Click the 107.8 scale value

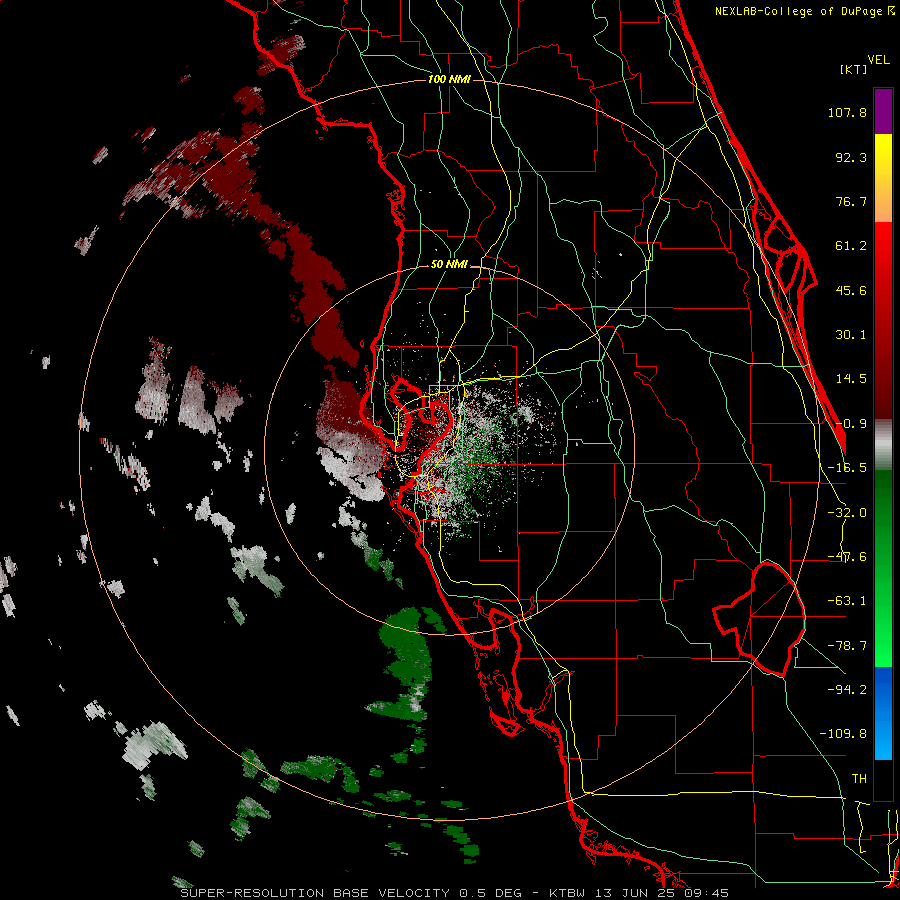coord(847,112)
